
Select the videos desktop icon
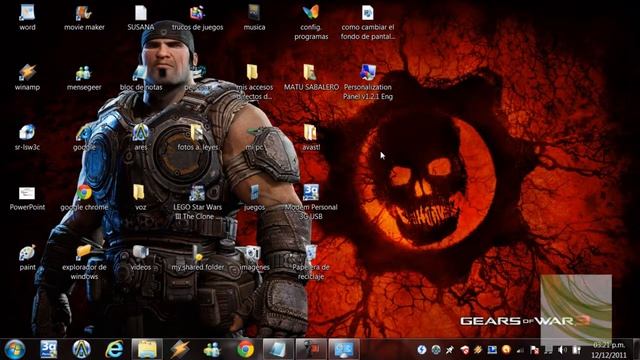coord(141,258)
